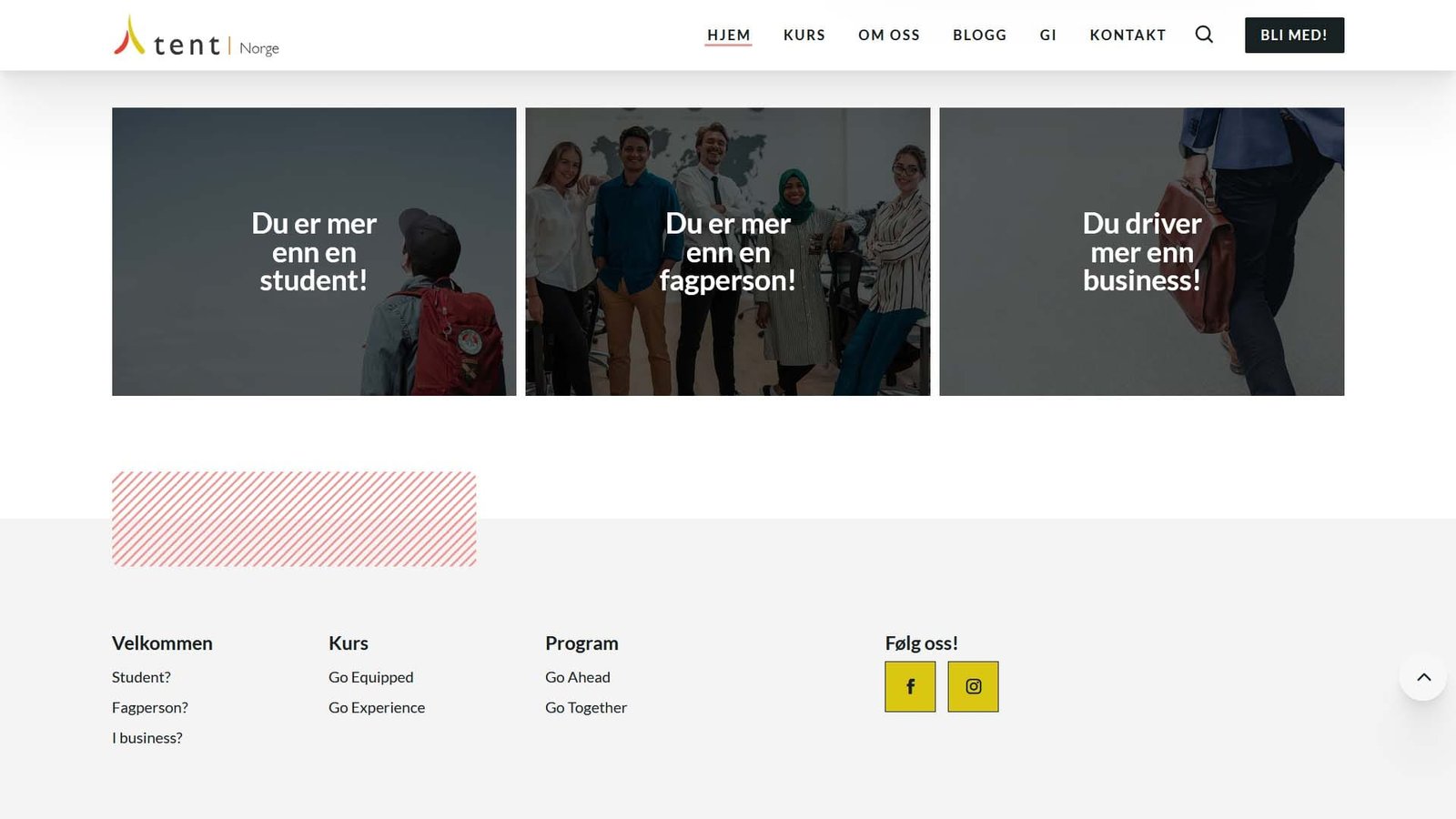
Task: Click the Program footer heading
Action: 581,643
